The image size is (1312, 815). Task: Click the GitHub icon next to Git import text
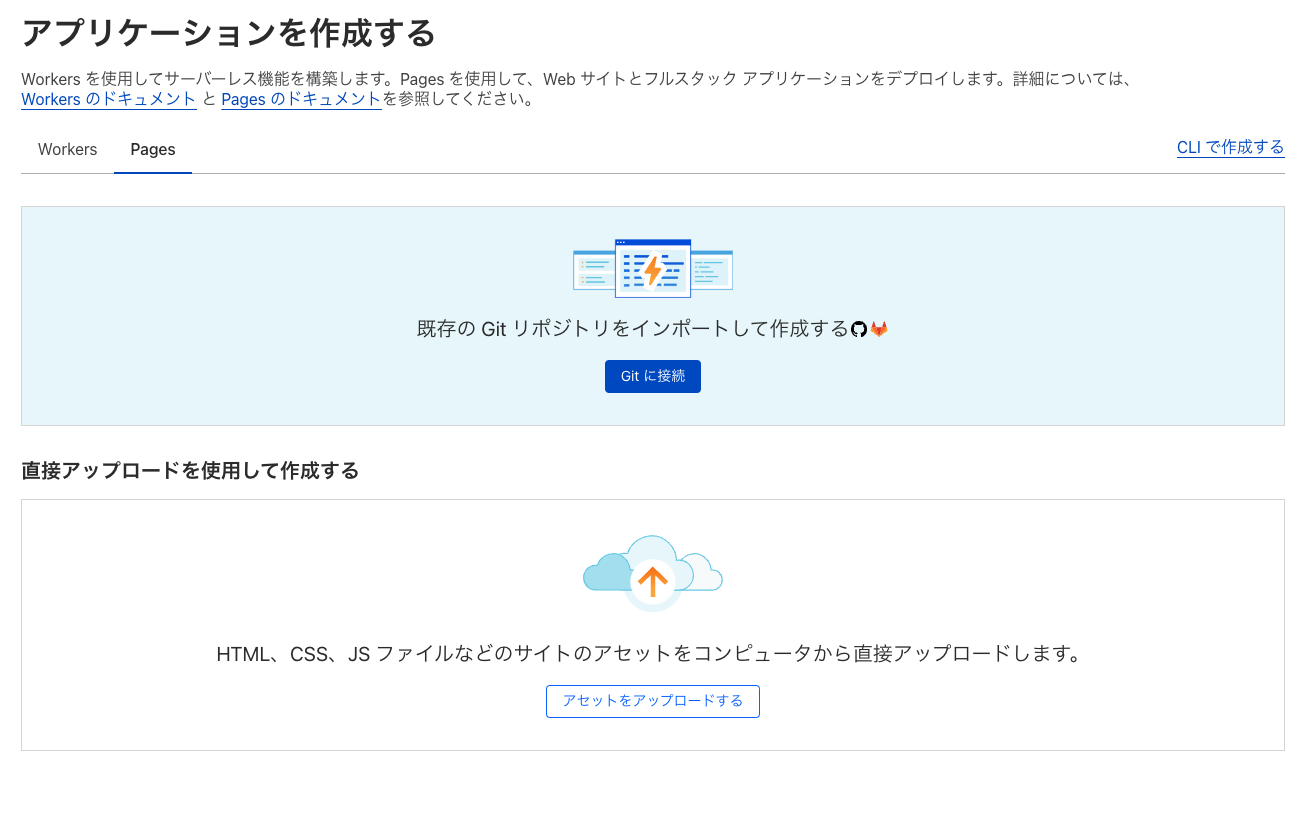pos(858,328)
